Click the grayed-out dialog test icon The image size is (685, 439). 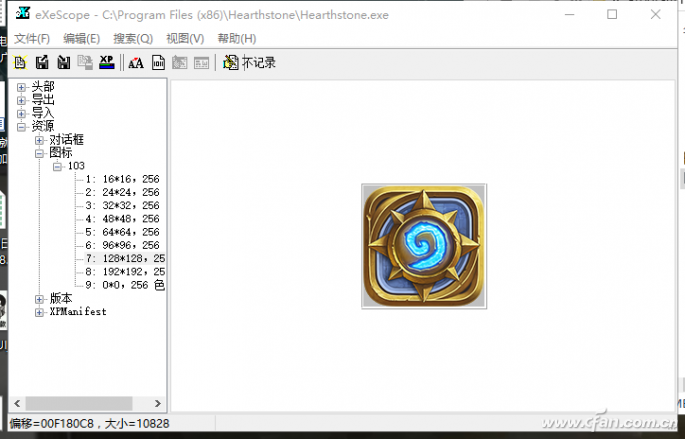pos(201,62)
